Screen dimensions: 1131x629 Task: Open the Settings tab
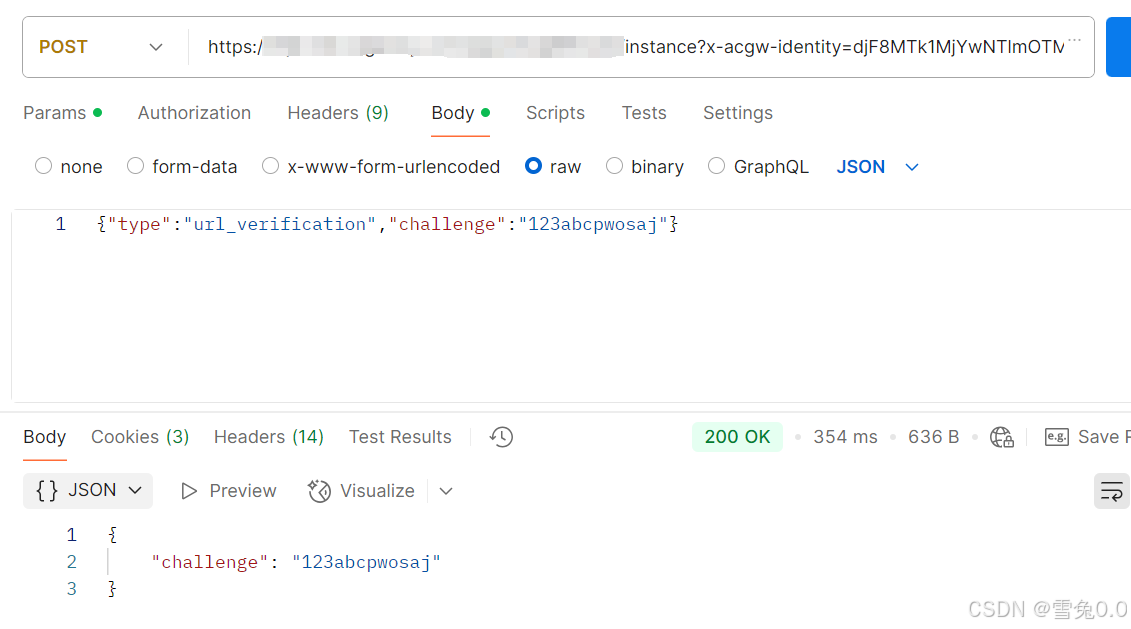click(738, 113)
